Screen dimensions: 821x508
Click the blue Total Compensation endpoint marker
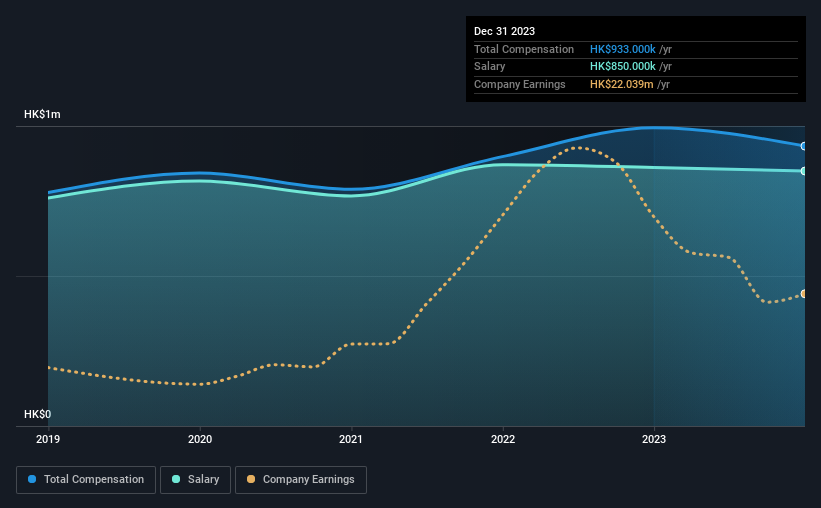click(804, 146)
